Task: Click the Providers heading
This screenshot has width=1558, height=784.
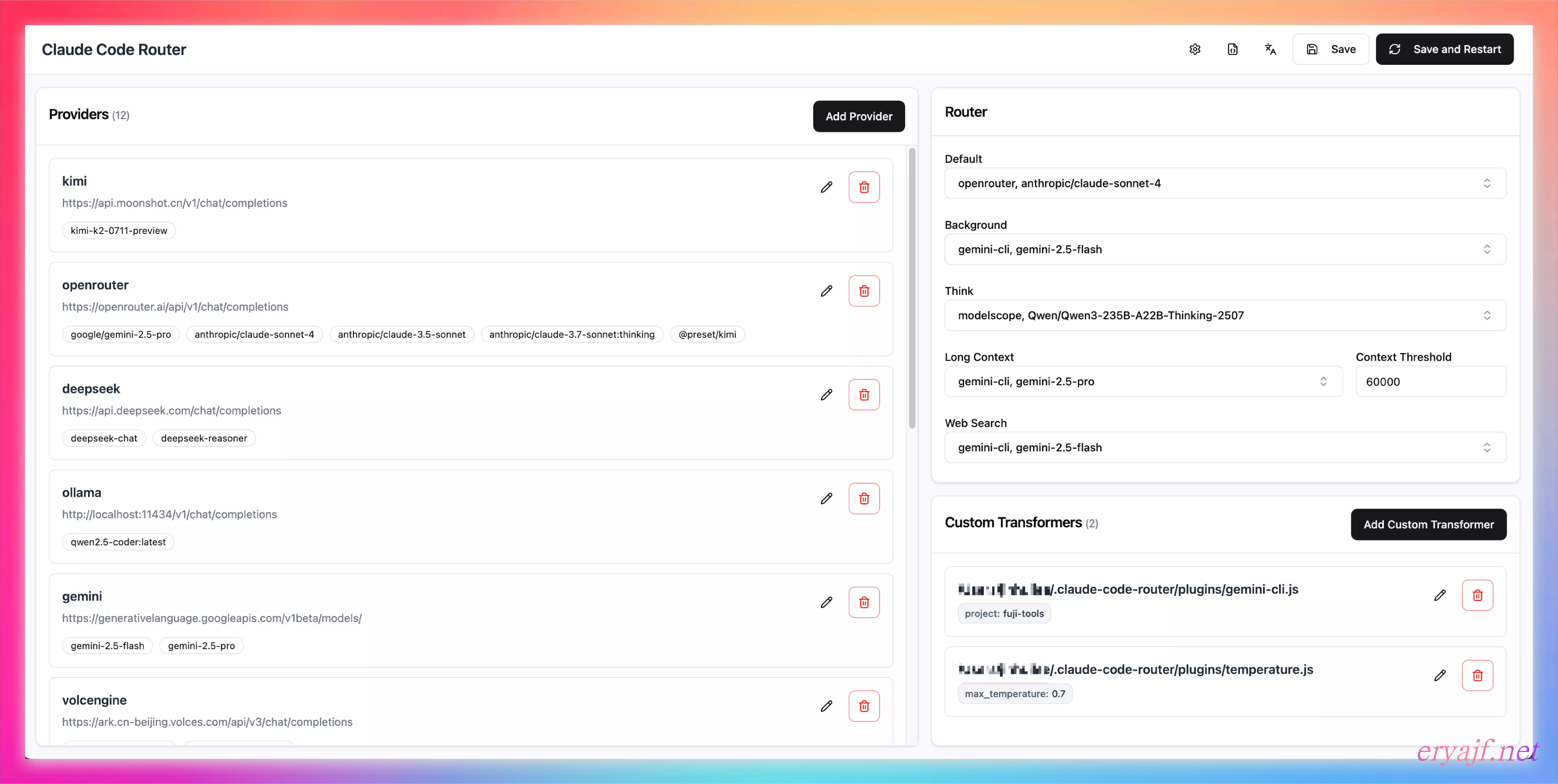Action: coord(79,114)
